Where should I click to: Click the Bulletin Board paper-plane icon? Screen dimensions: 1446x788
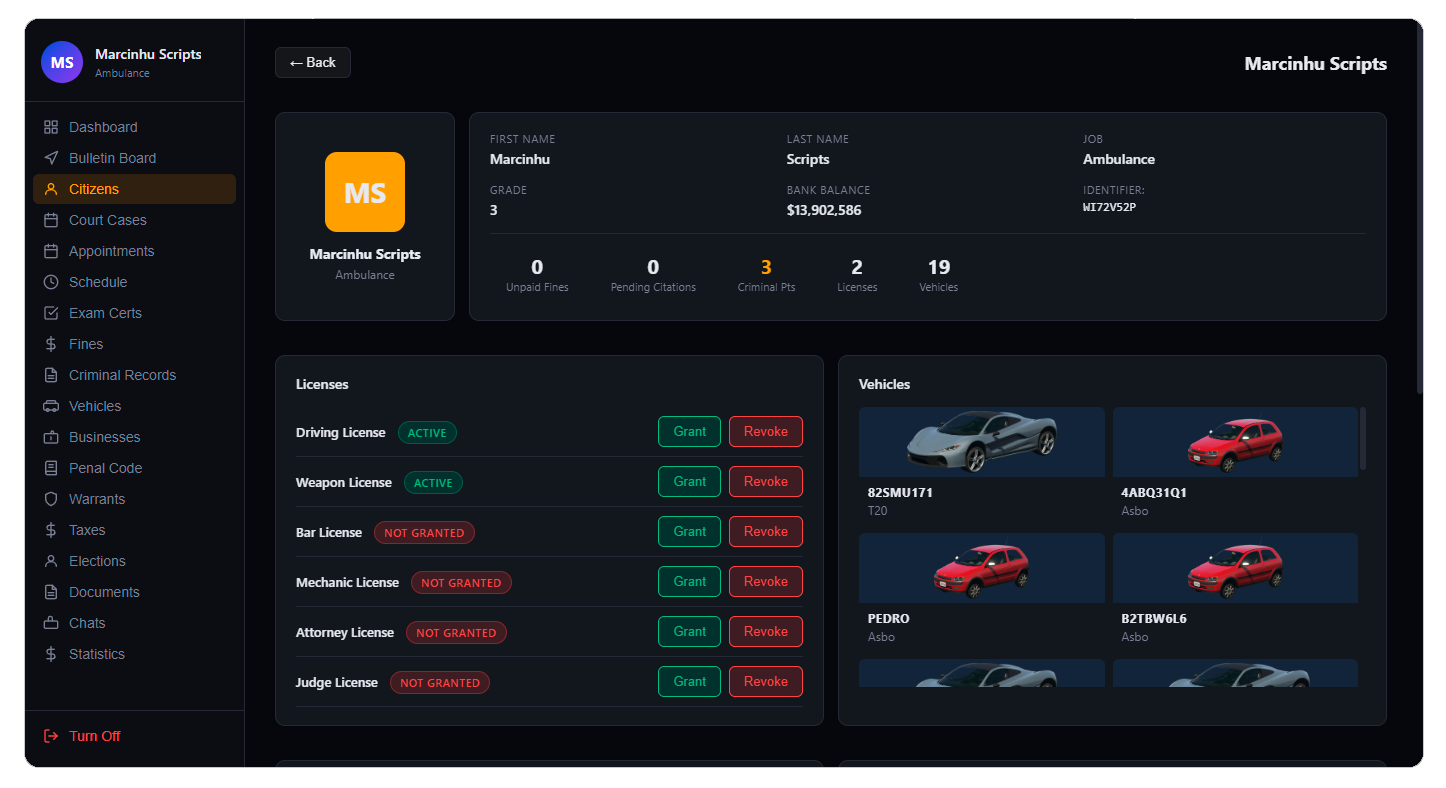pos(51,158)
